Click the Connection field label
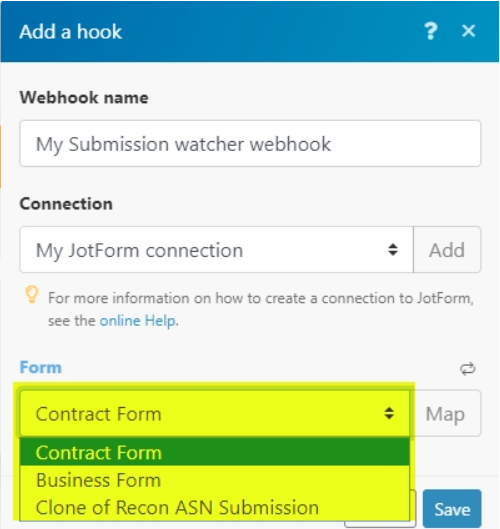Image resolution: width=500 pixels, height=529 pixels. pos(66,204)
